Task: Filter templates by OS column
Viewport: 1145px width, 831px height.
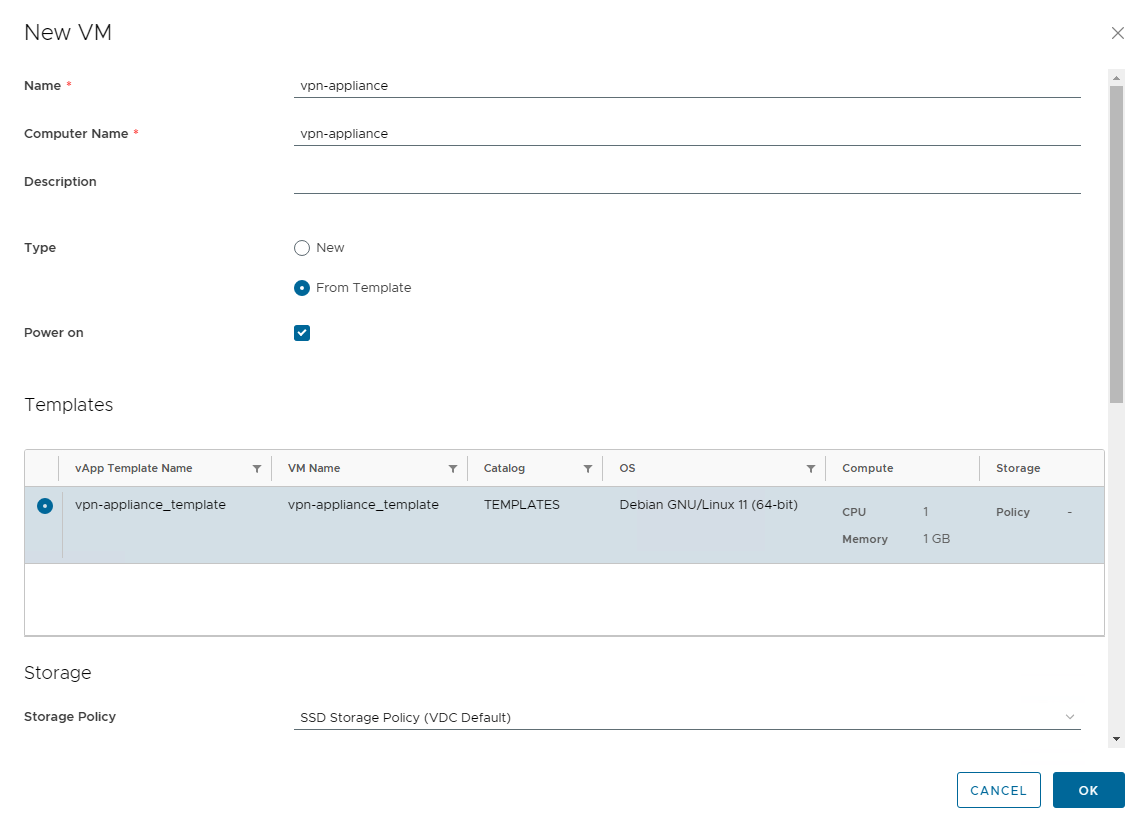Action: pos(811,469)
